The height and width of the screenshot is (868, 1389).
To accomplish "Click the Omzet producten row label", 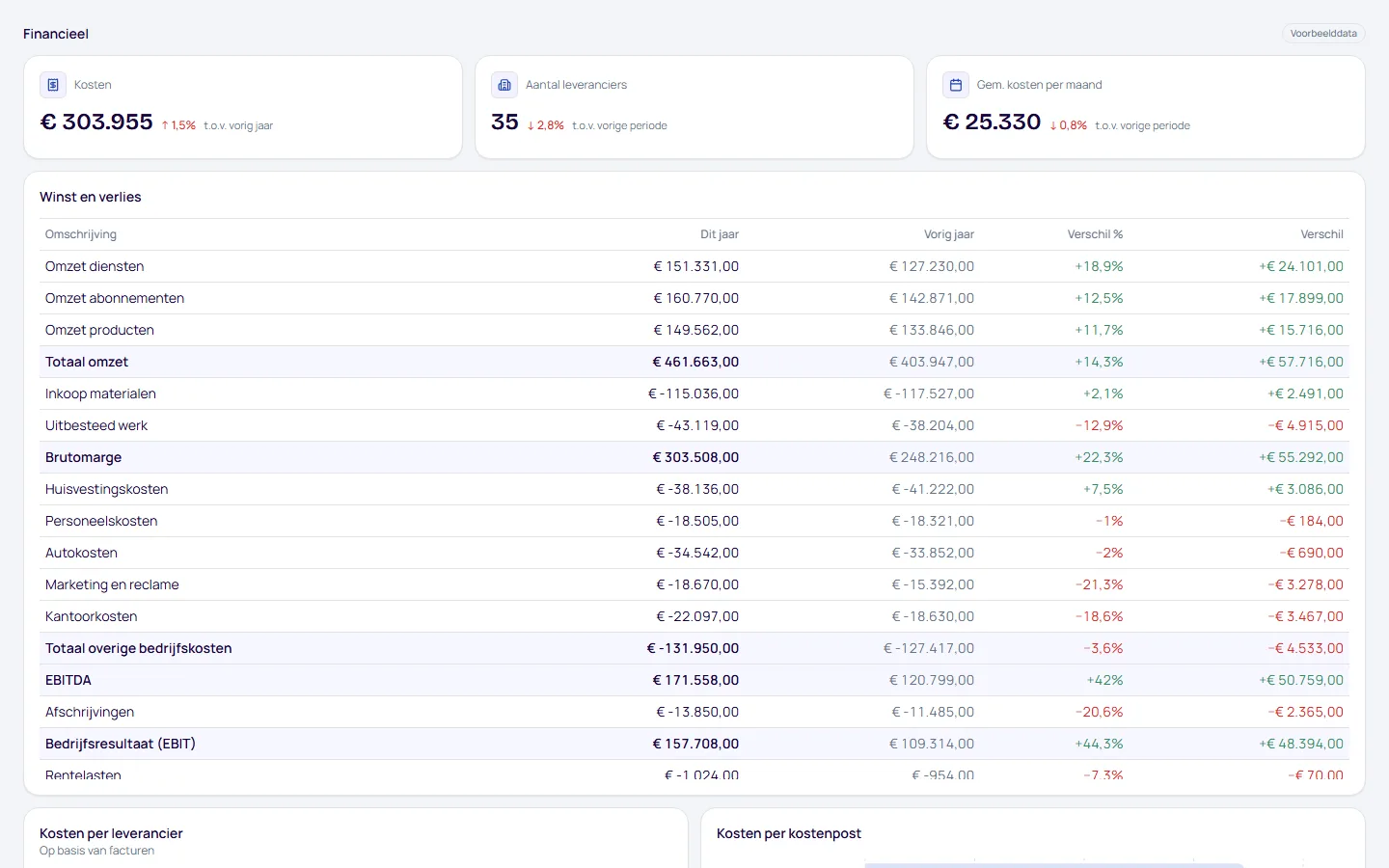I will point(99,330).
